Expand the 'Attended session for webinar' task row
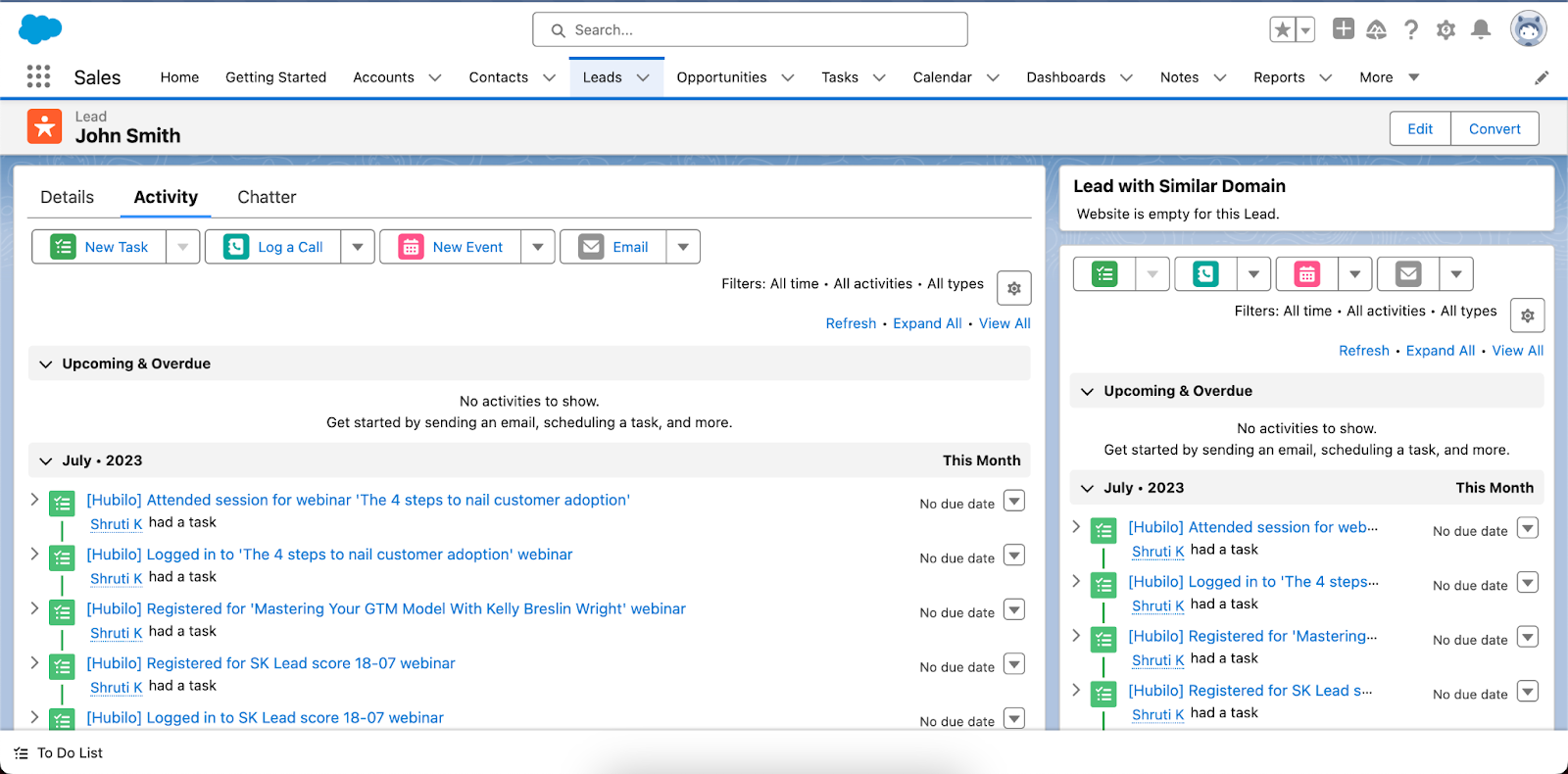Image resolution: width=1568 pixels, height=774 pixels. (x=34, y=500)
